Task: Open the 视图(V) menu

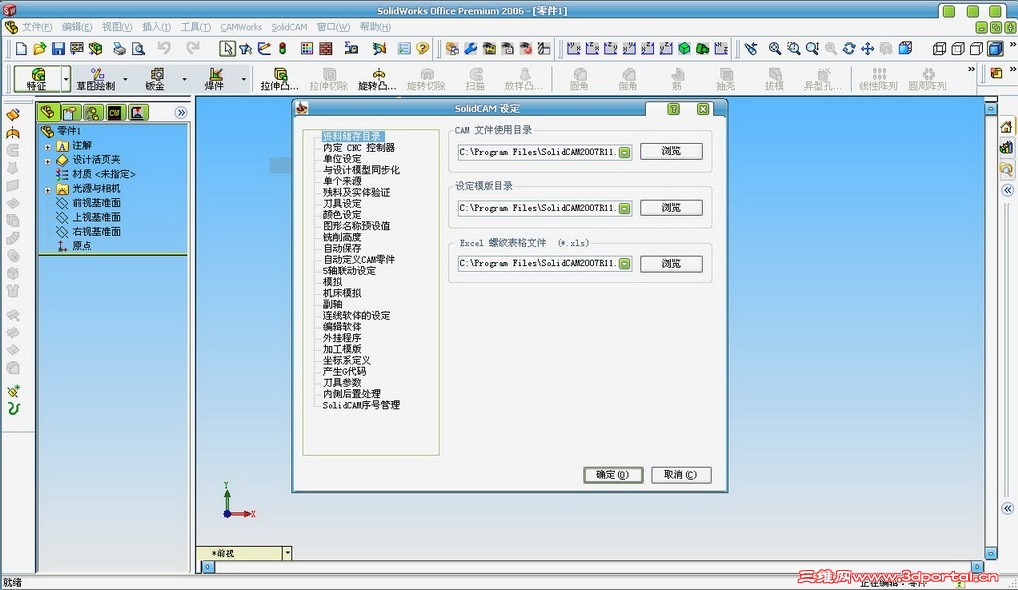Action: pyautogui.click(x=117, y=27)
